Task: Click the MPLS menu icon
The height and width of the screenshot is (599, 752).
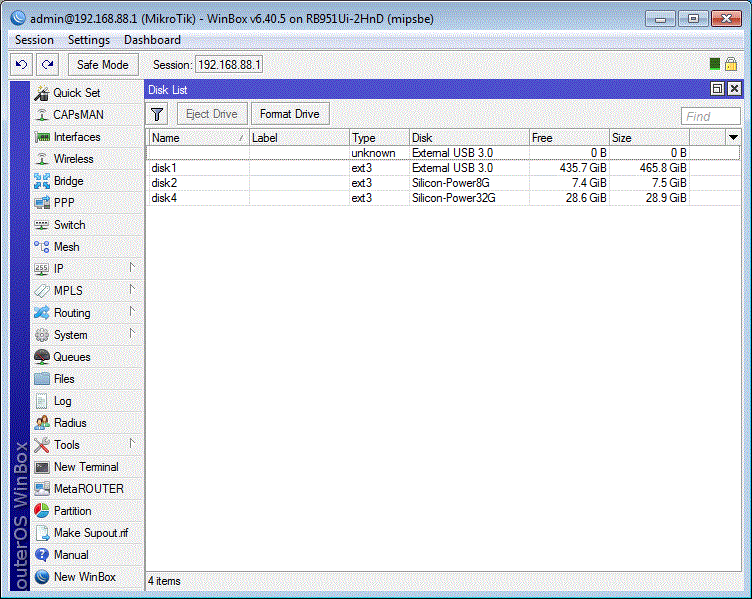Action: coord(42,291)
